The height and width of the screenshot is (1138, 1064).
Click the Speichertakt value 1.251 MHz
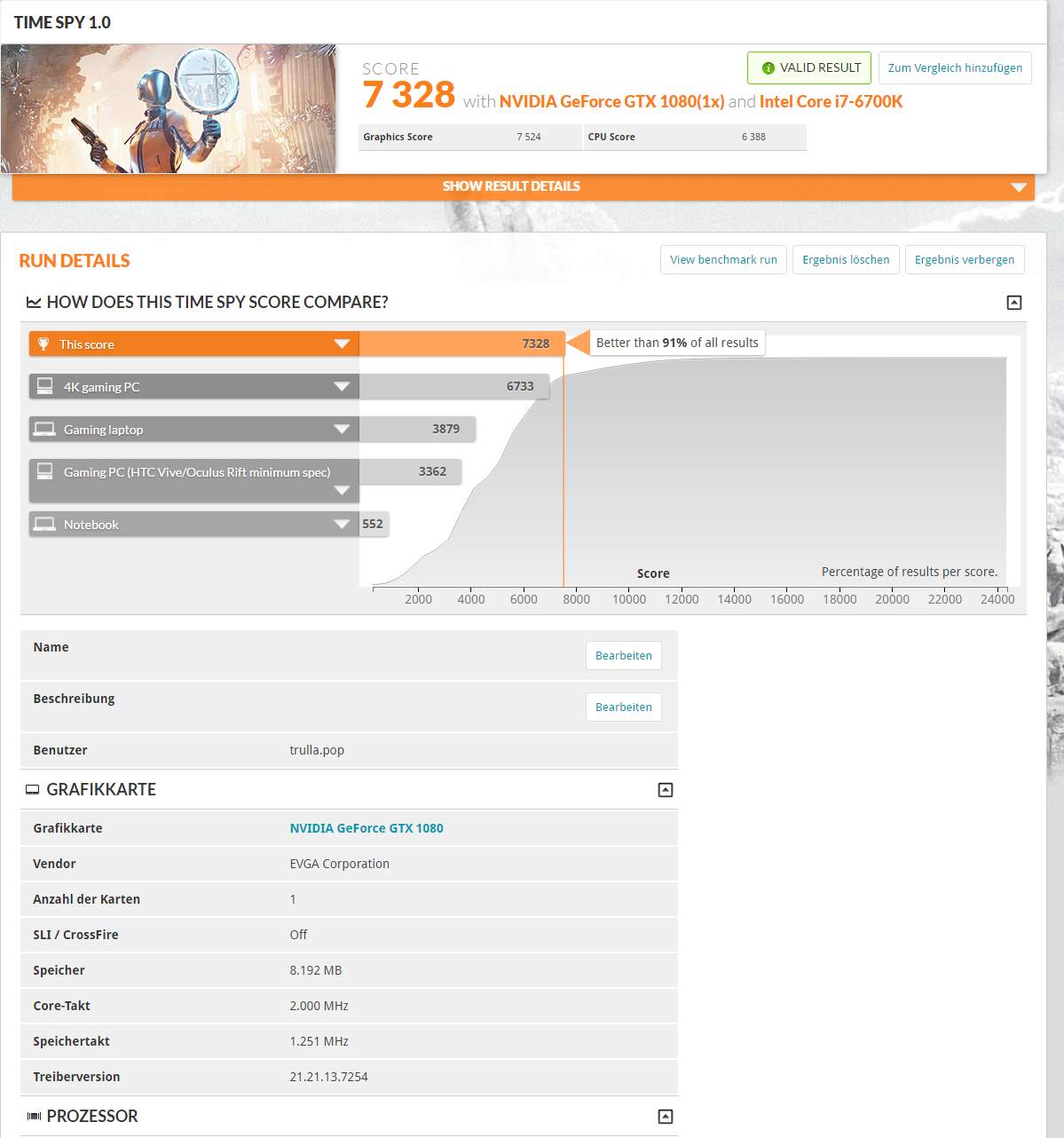(319, 1041)
